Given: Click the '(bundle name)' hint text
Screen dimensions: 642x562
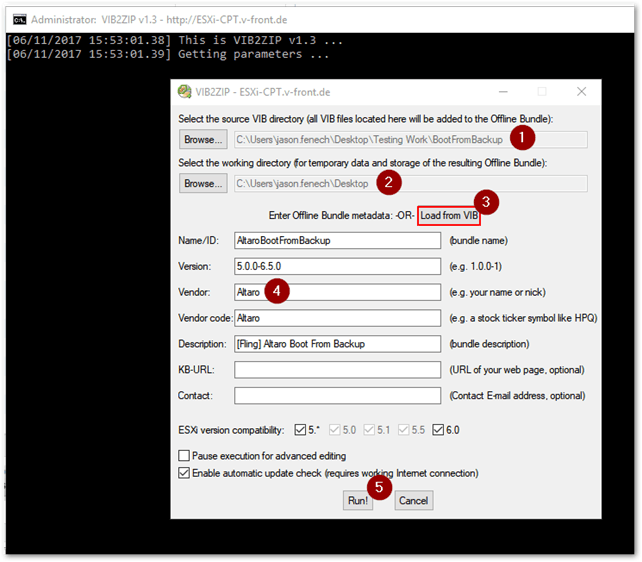Looking at the screenshot, I should point(479,241).
